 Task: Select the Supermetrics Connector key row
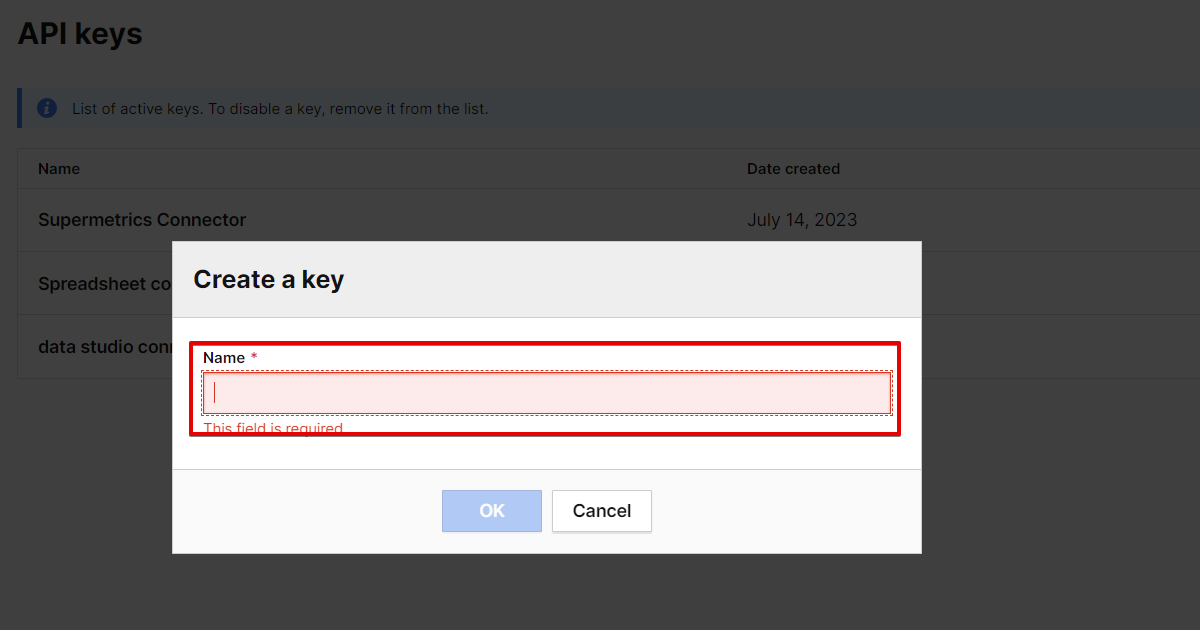pyautogui.click(x=141, y=219)
